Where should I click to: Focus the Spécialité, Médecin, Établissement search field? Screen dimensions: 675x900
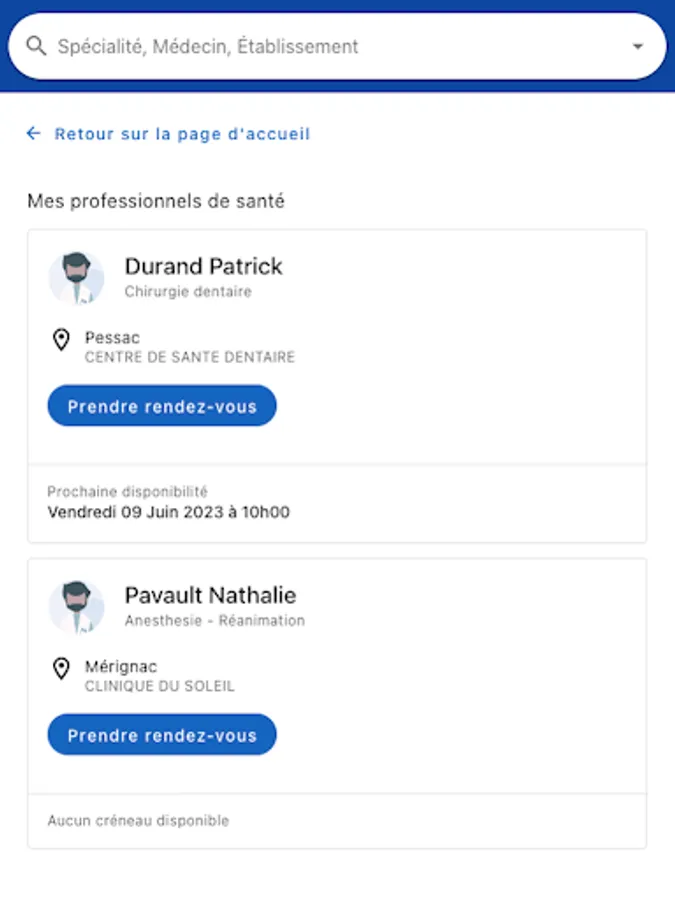click(x=337, y=46)
